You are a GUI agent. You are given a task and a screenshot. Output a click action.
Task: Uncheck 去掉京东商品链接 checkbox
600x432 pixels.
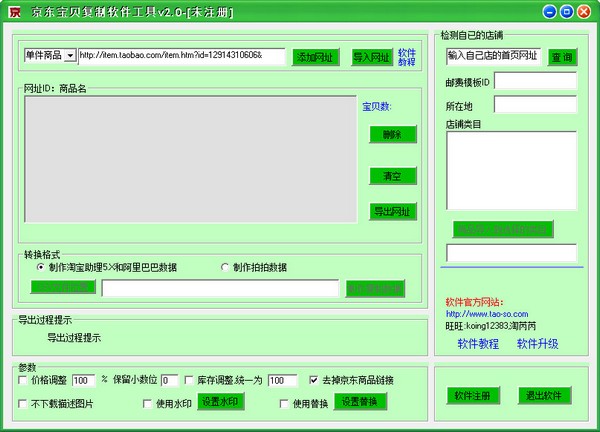coord(315,381)
